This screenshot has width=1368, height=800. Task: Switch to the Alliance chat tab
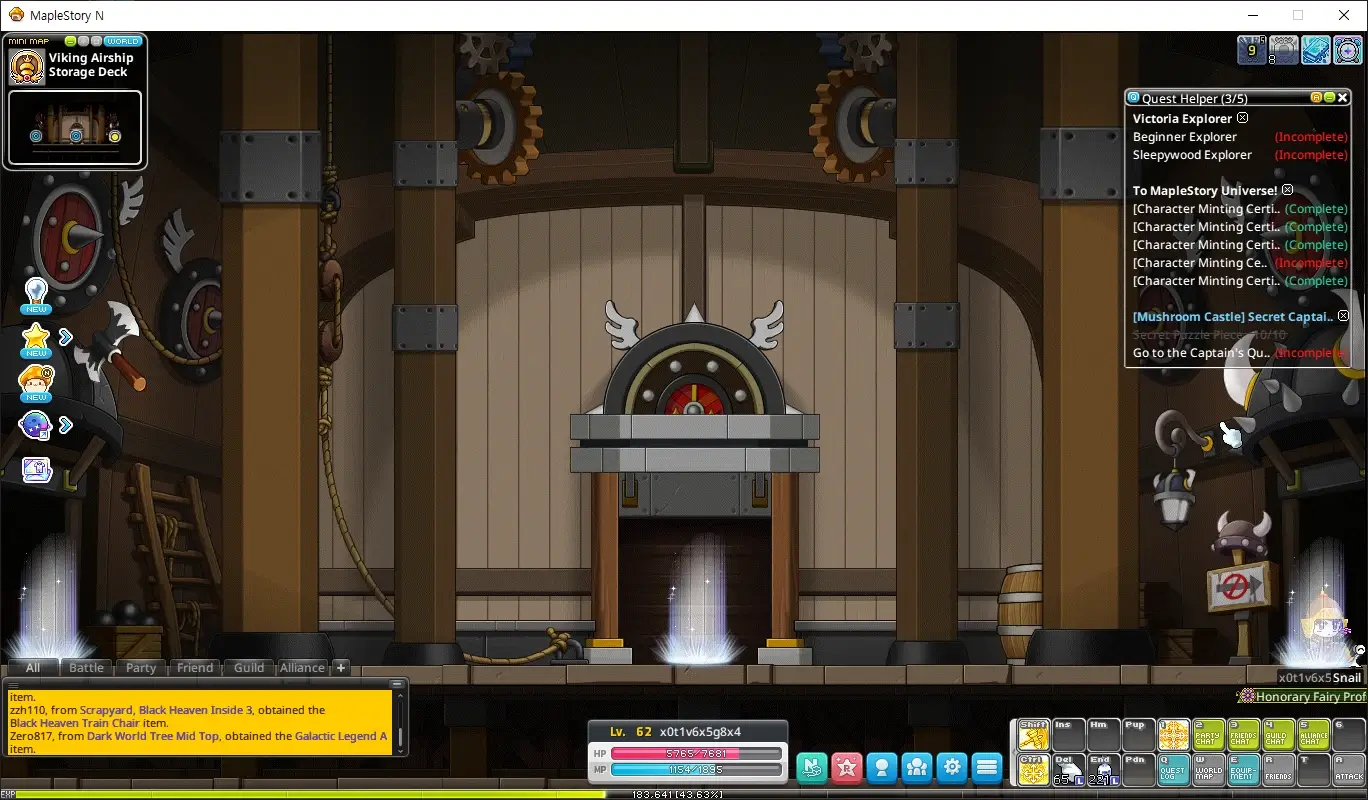[x=302, y=668]
